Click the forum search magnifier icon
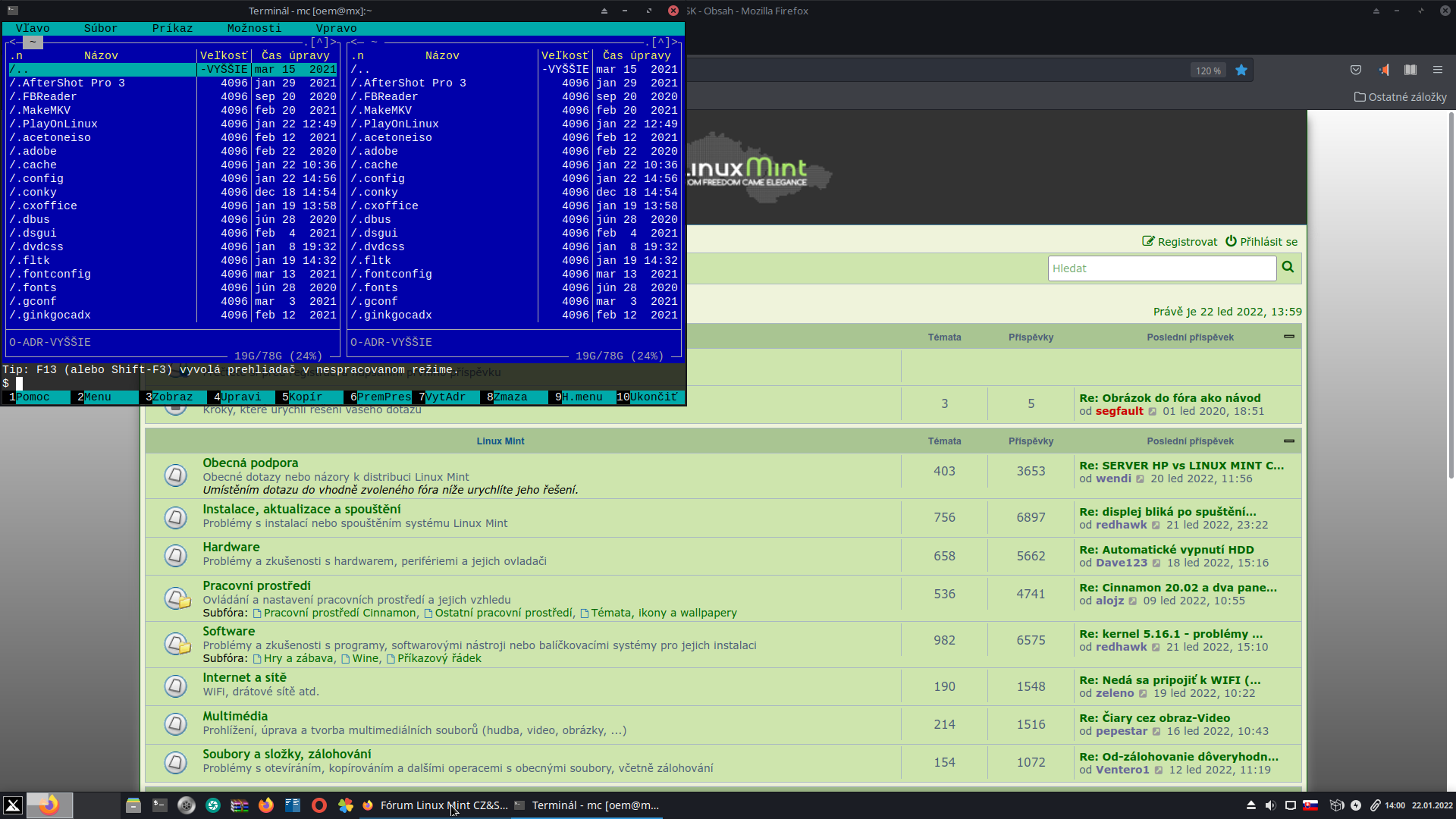This screenshot has width=1456, height=819. tap(1288, 267)
